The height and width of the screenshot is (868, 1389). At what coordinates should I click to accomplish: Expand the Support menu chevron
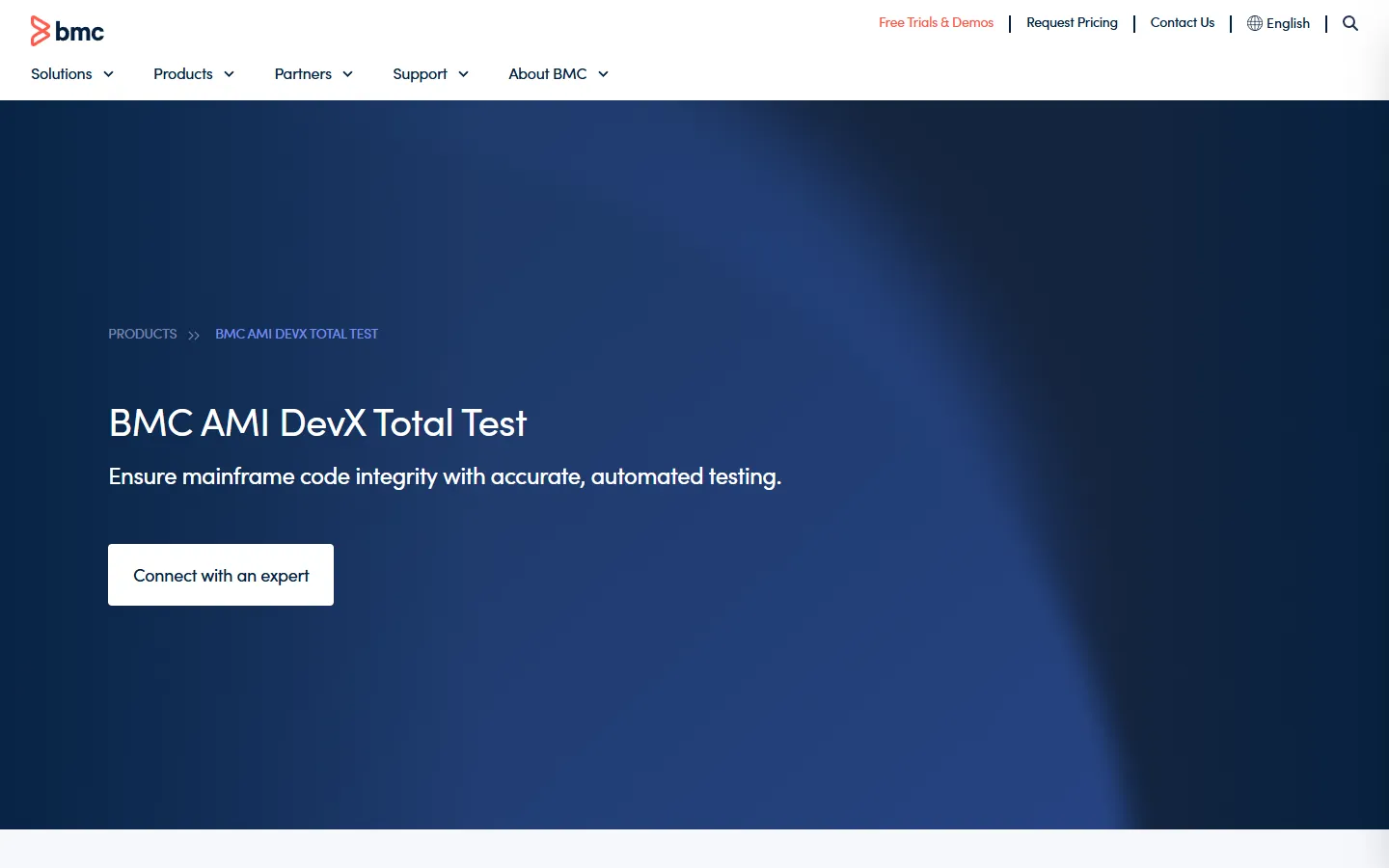pyautogui.click(x=463, y=74)
